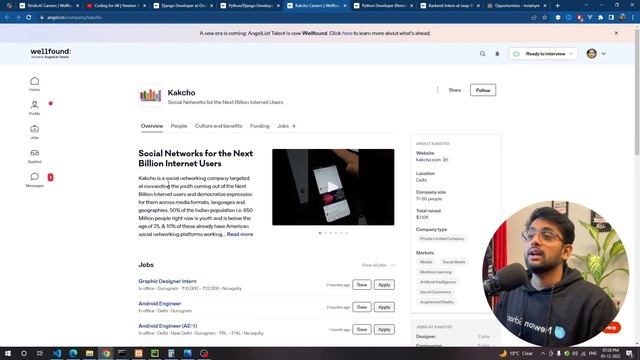Click the Share button
This screenshot has height=360, width=640.
point(455,90)
